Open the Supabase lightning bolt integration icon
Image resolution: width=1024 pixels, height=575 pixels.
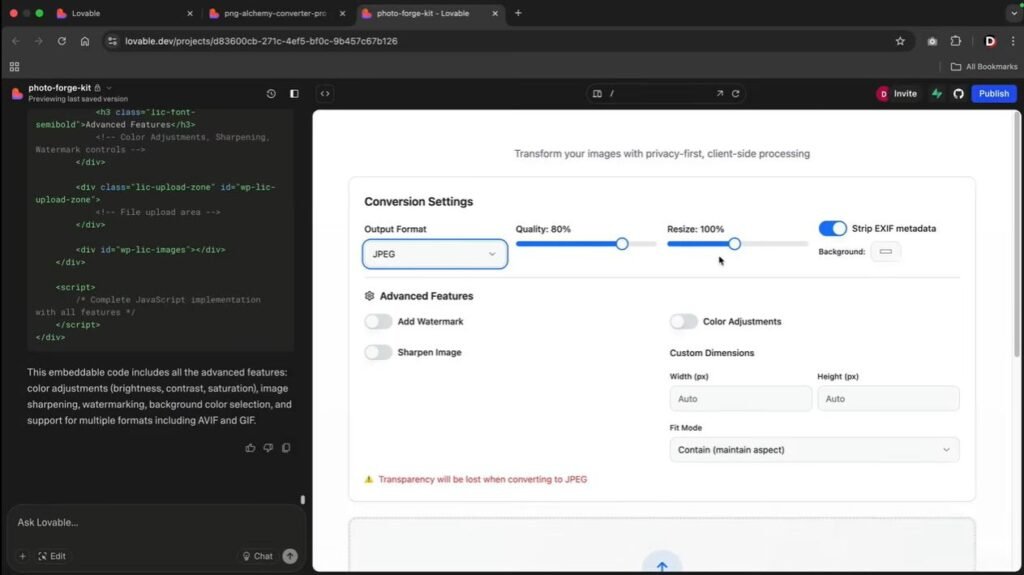937,93
